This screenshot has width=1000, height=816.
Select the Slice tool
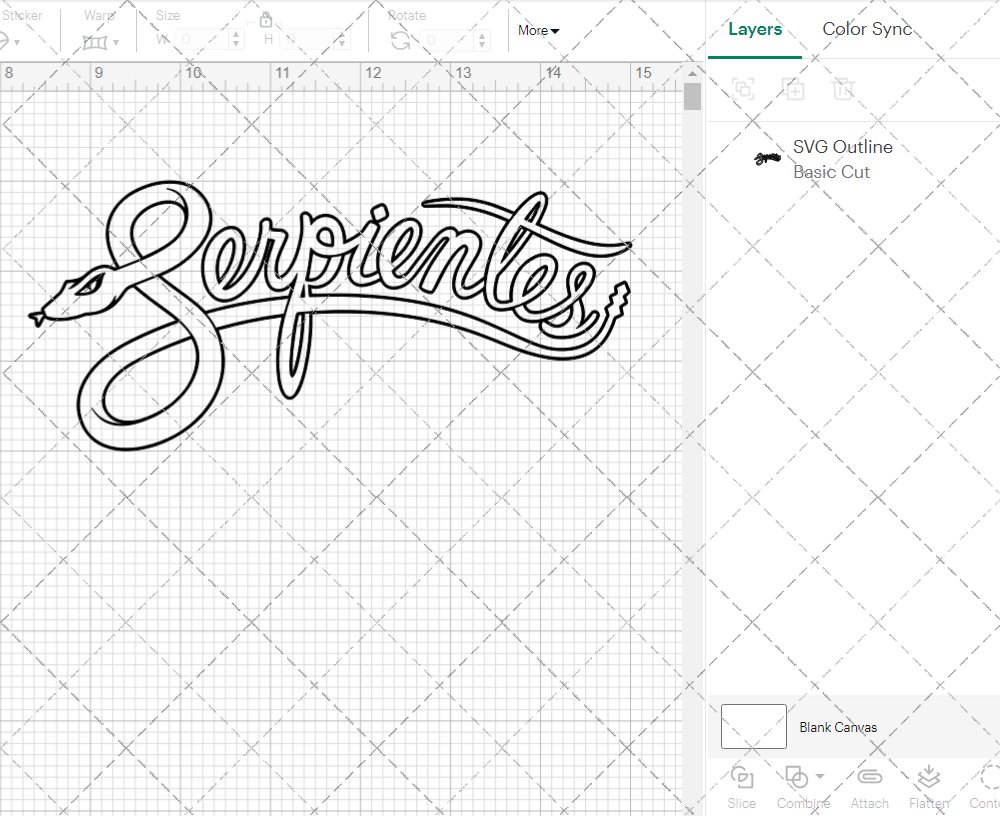click(741, 786)
